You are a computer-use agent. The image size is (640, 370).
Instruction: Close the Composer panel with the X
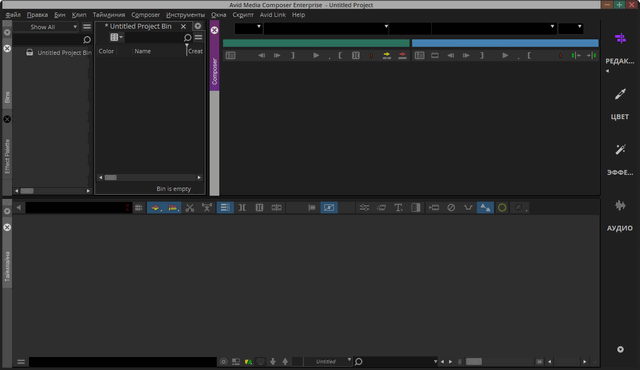click(214, 30)
